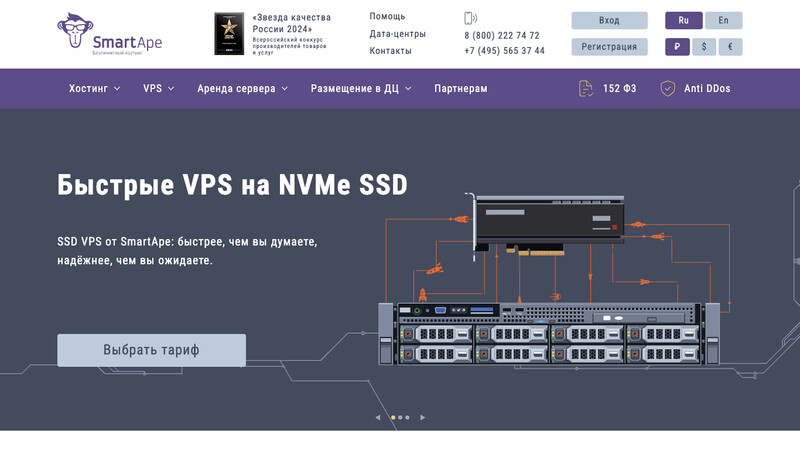Expand the Хостинг dropdown menu
The width and height of the screenshot is (800, 450).
[x=94, y=88]
